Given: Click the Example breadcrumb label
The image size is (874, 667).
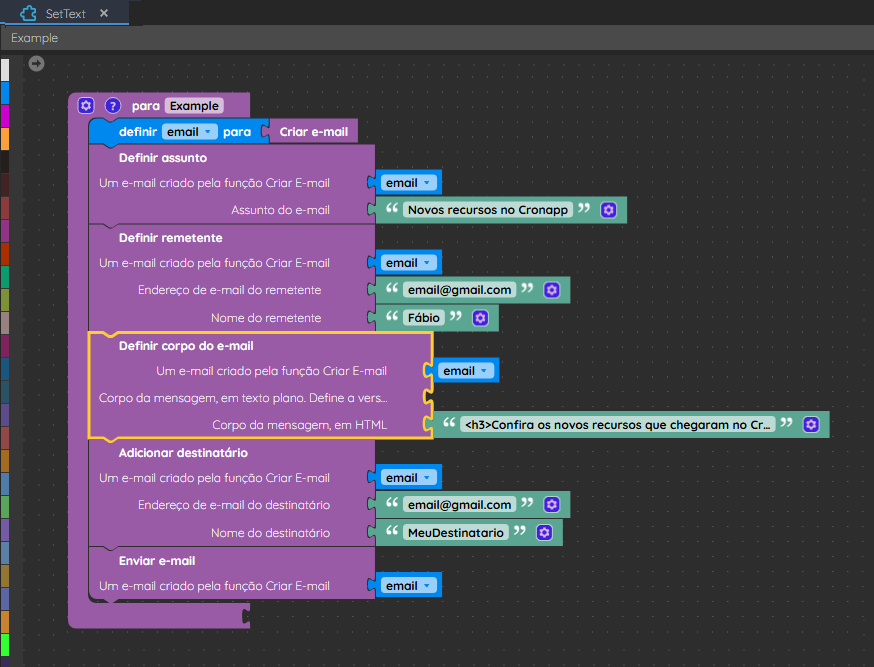Looking at the screenshot, I should pyautogui.click(x=35, y=38).
